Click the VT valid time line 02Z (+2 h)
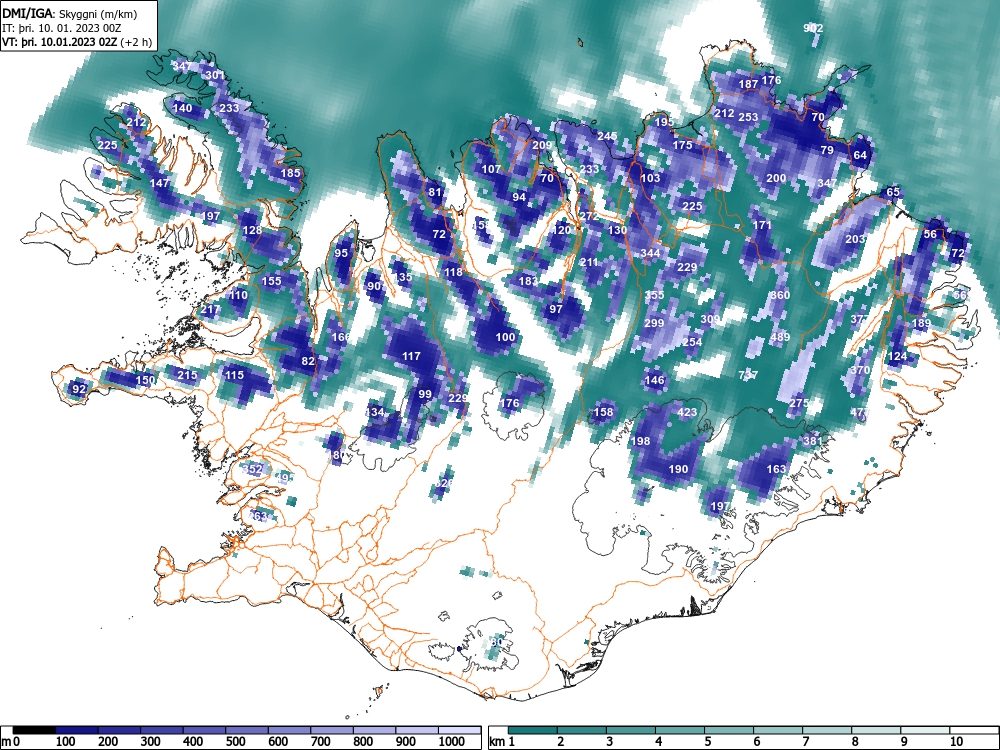Image resolution: width=1000 pixels, height=750 pixels. click(77, 42)
